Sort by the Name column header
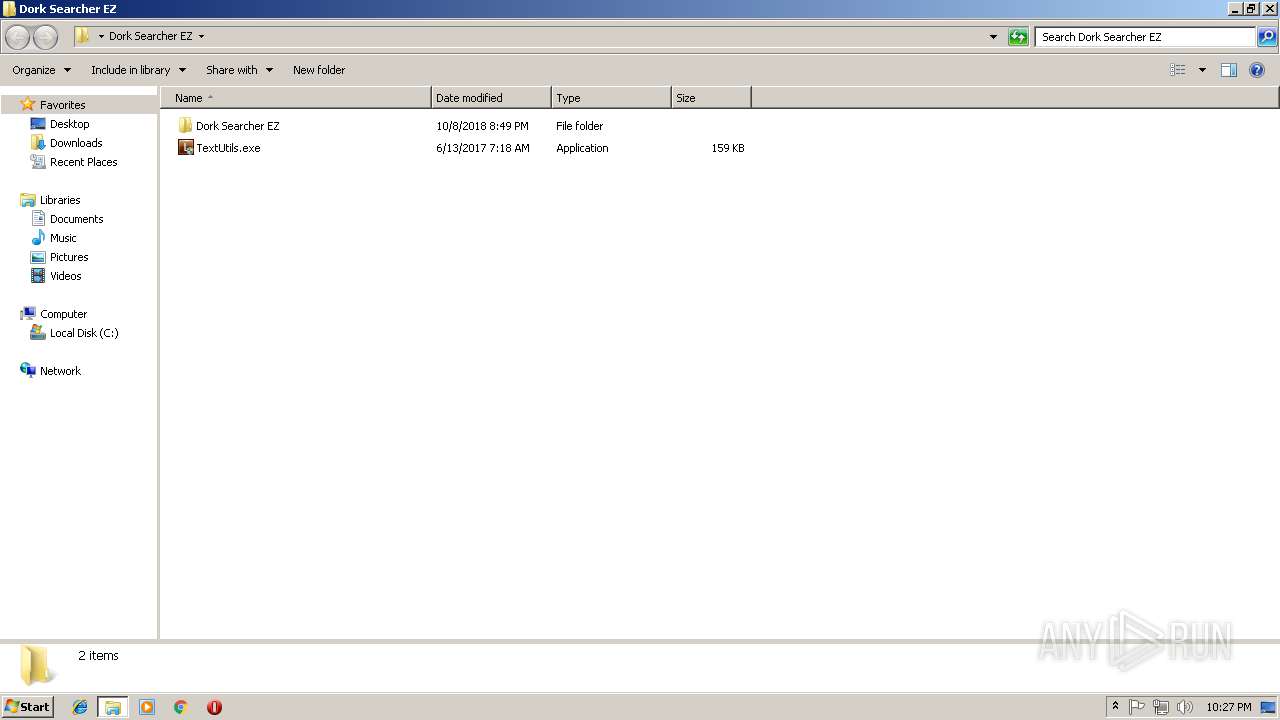This screenshot has height=720, width=1280. coord(296,98)
